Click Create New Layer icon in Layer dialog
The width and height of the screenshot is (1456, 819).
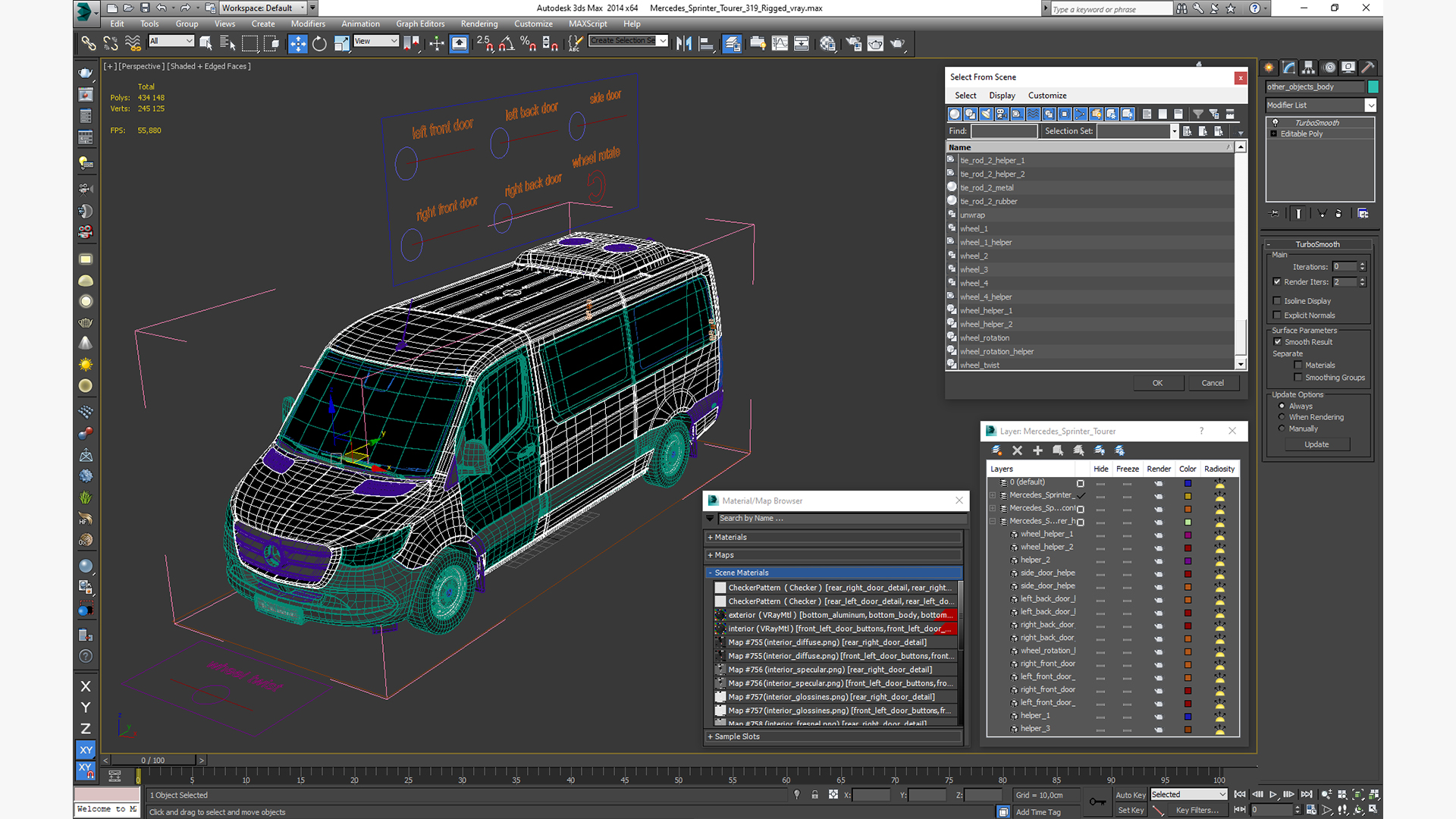click(x=997, y=450)
